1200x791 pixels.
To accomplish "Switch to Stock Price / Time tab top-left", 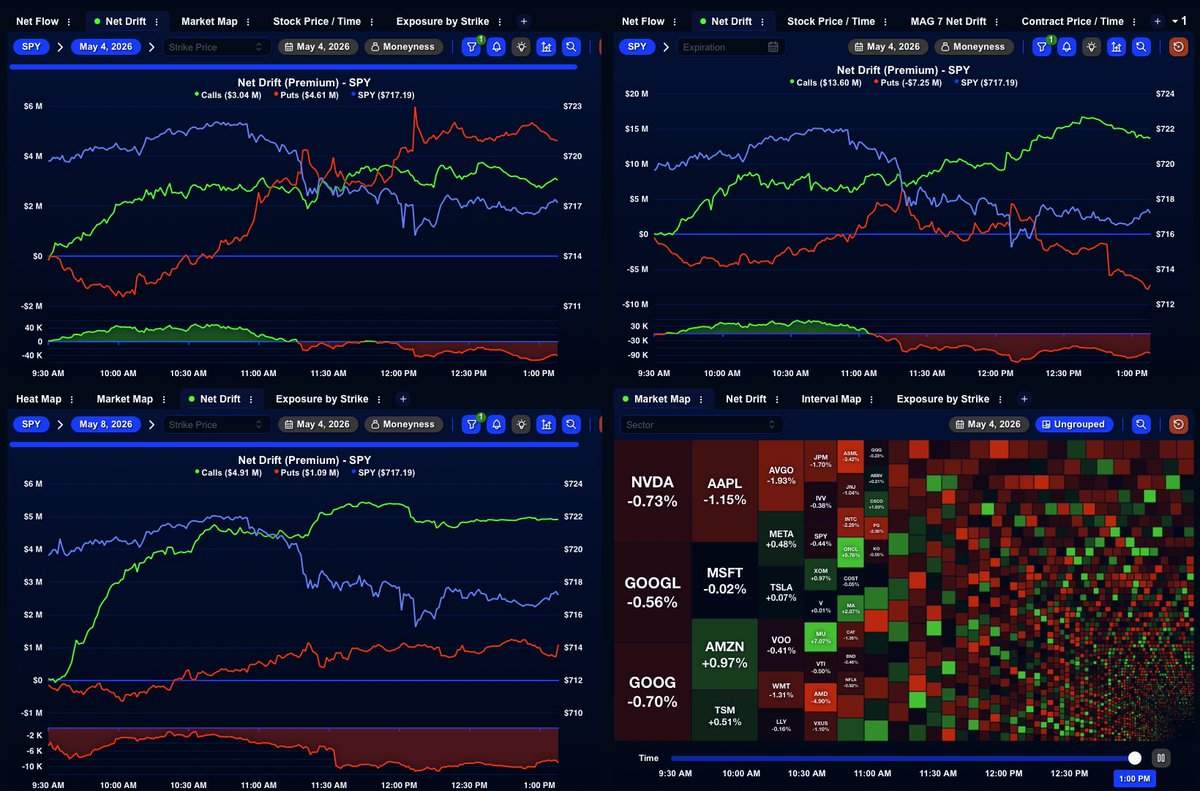I will click(x=315, y=21).
